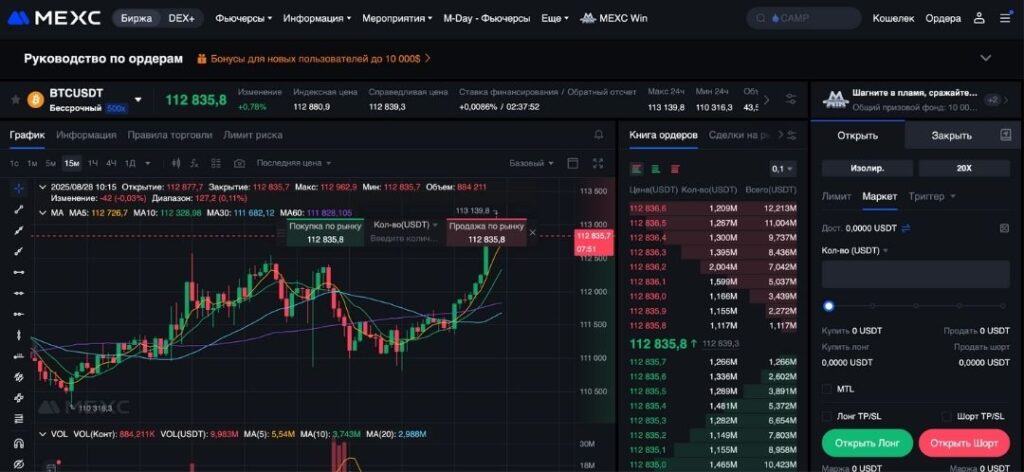Show only asks in order book
The height and width of the screenshot is (472, 1024).
[675, 168]
